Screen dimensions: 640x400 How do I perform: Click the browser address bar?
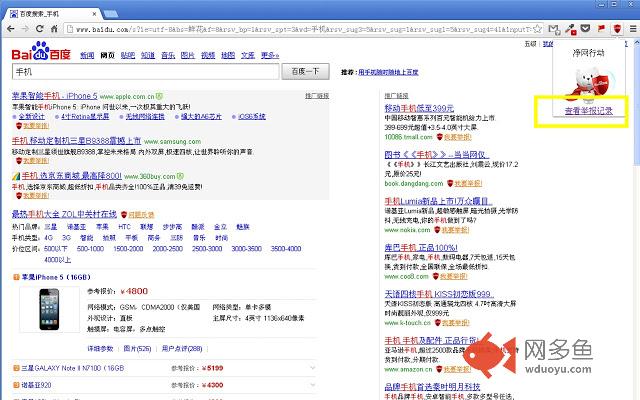[x=303, y=29]
